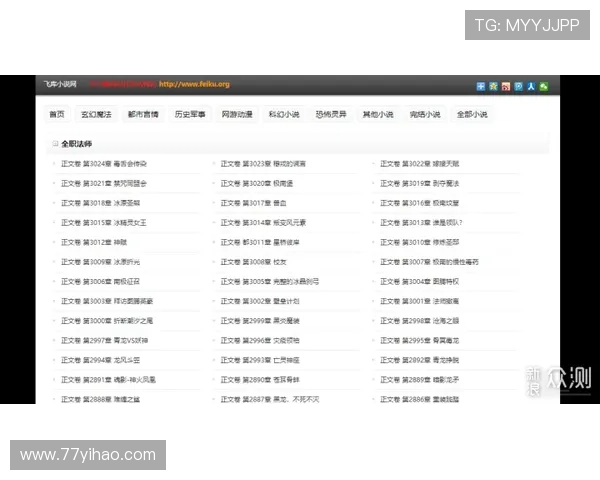Open chapter 第3023章
600x480 pixels.
263,164
